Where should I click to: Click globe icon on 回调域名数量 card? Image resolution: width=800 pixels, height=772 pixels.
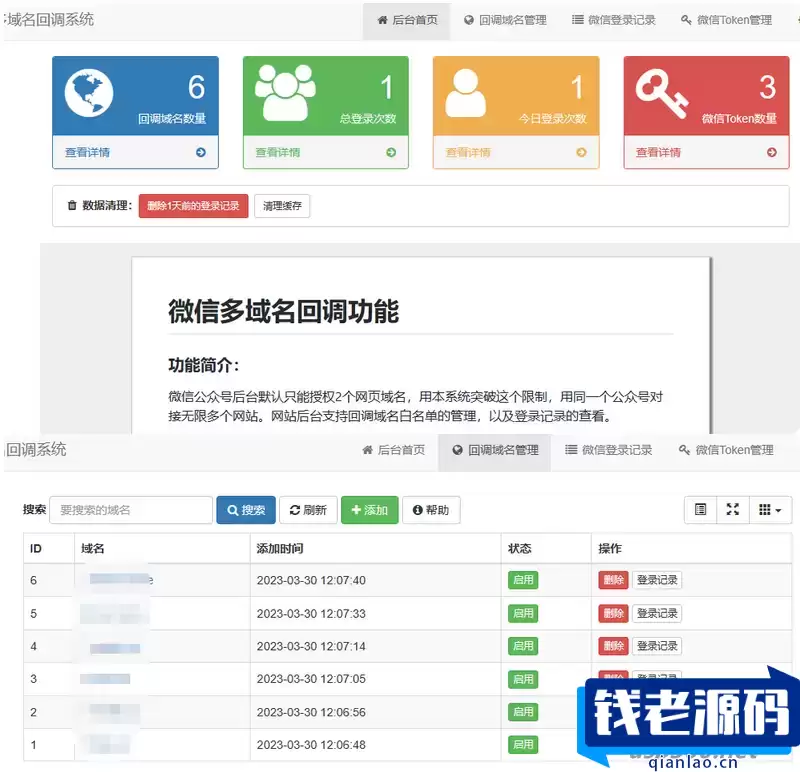(89, 93)
